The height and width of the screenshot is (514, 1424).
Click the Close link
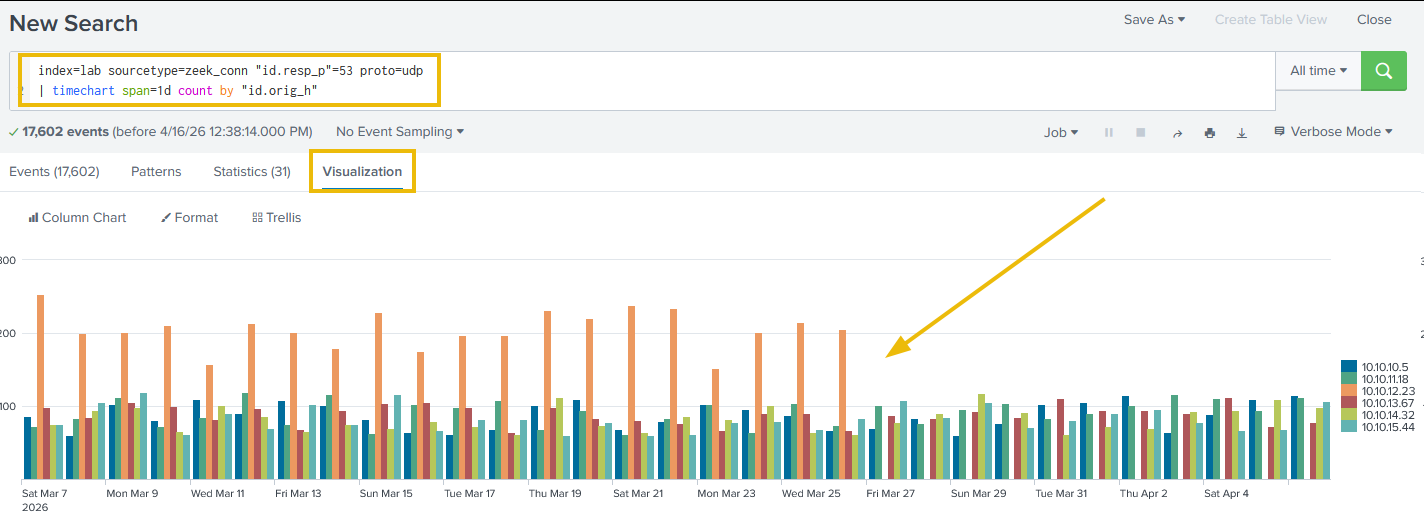[x=1374, y=19]
